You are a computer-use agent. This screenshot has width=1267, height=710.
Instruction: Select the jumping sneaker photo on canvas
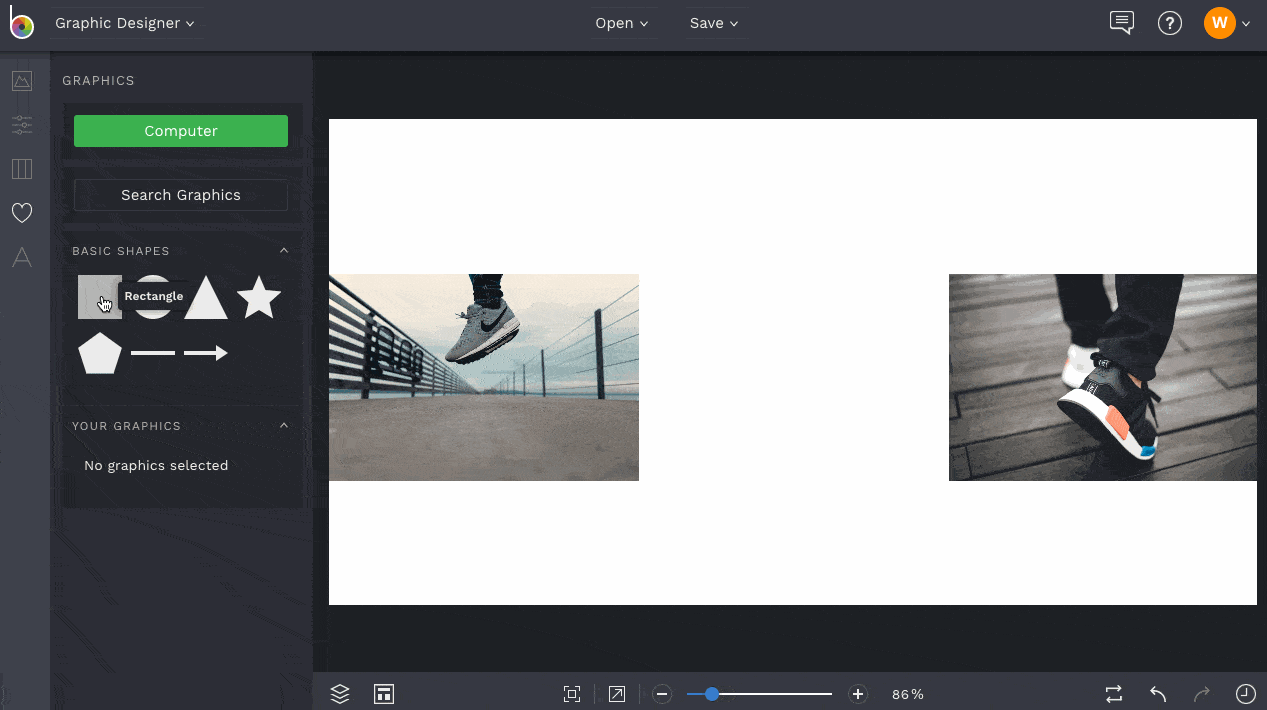(x=484, y=377)
